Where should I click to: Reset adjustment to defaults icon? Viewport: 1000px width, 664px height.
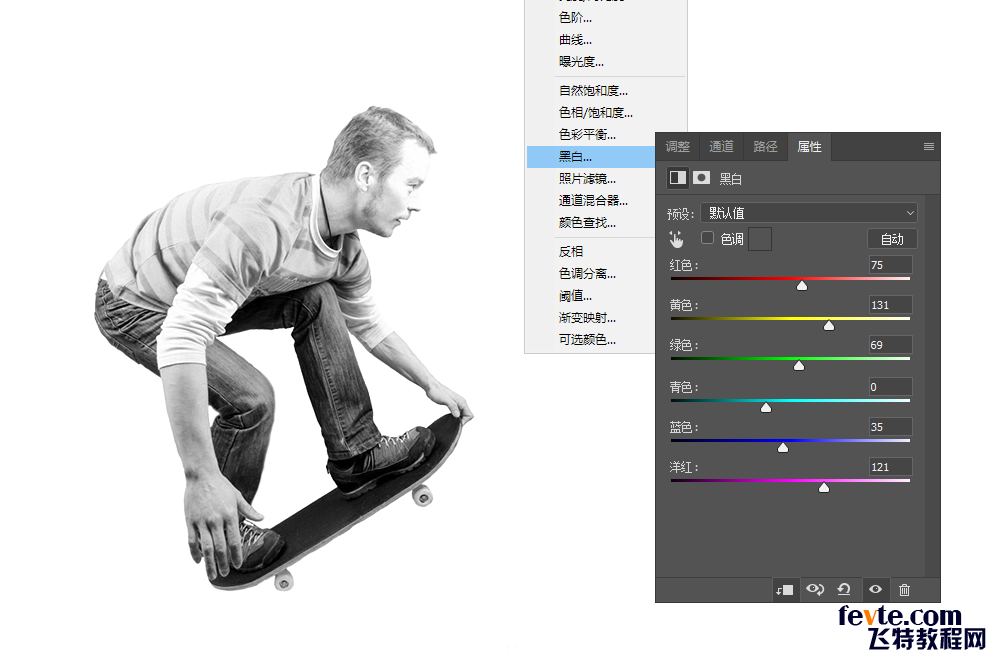[x=844, y=589]
